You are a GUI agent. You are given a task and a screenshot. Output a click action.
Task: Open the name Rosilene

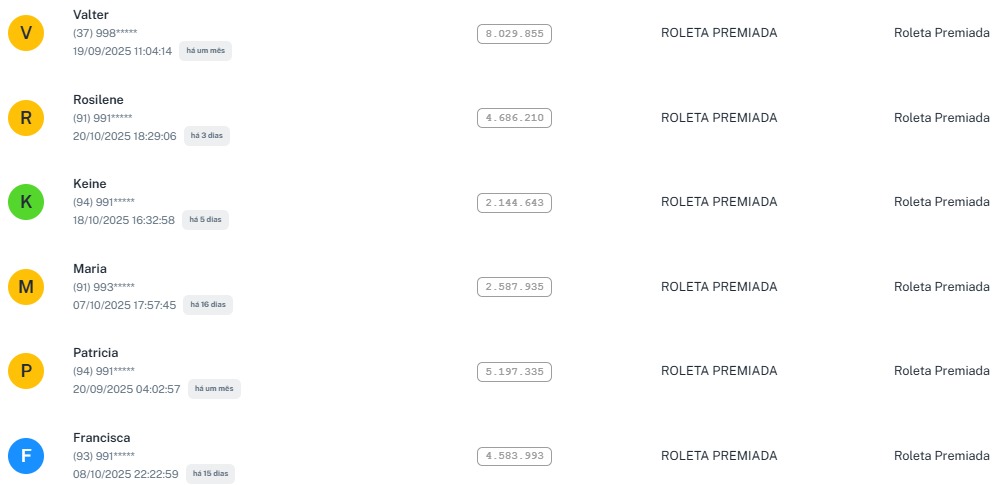point(98,100)
